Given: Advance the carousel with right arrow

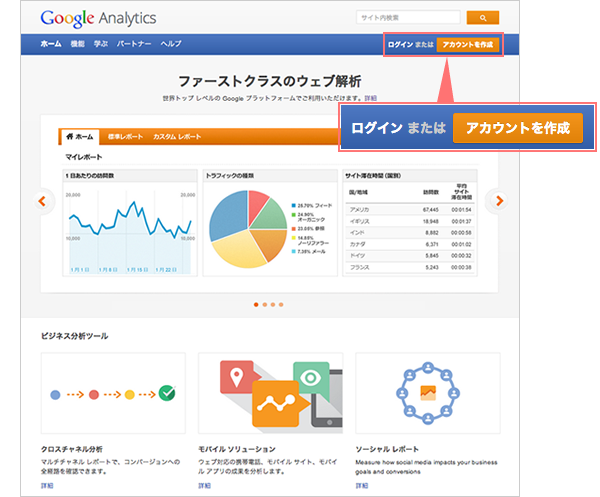Looking at the screenshot, I should coord(499,201).
